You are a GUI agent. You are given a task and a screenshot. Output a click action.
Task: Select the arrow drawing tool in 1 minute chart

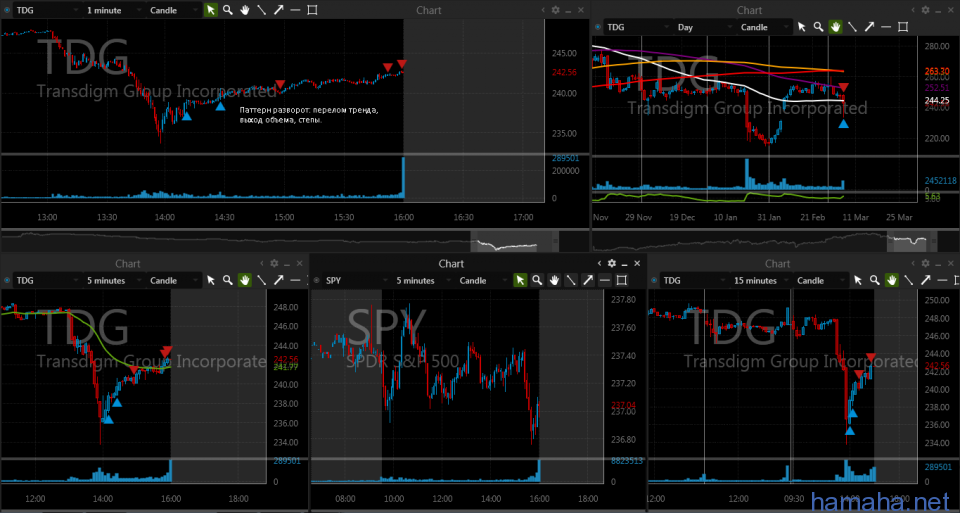click(279, 10)
